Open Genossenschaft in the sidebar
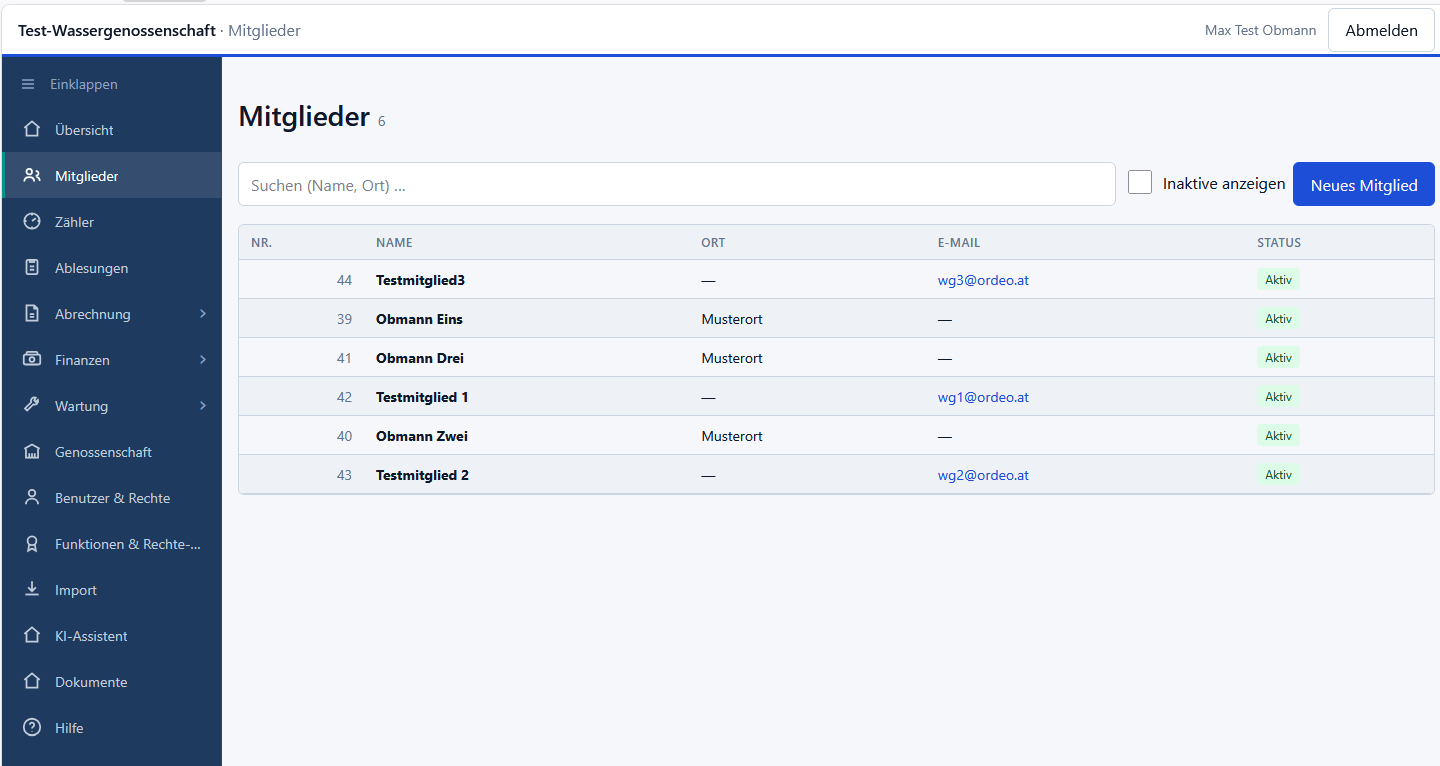This screenshot has height=766, width=1440. coord(112,452)
